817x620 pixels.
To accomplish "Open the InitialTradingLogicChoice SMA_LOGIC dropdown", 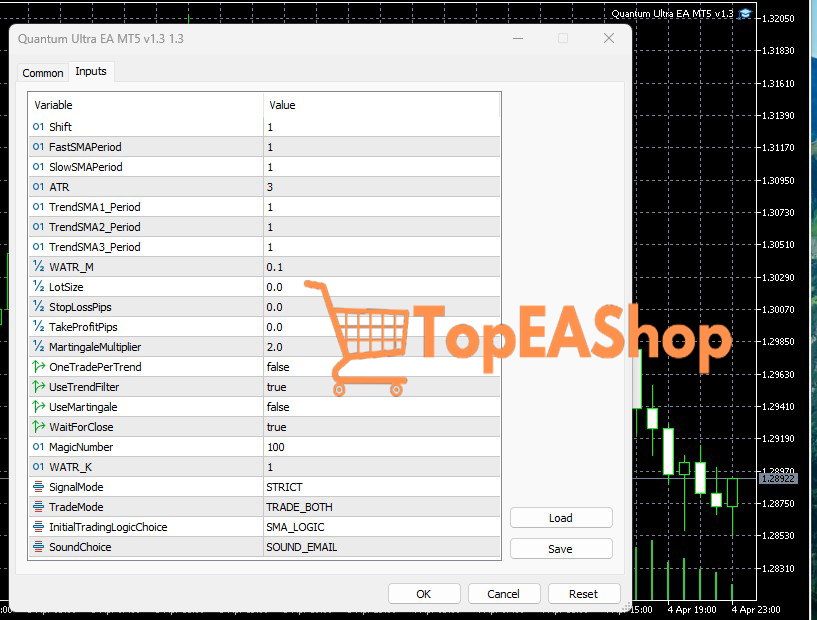I will coord(380,527).
